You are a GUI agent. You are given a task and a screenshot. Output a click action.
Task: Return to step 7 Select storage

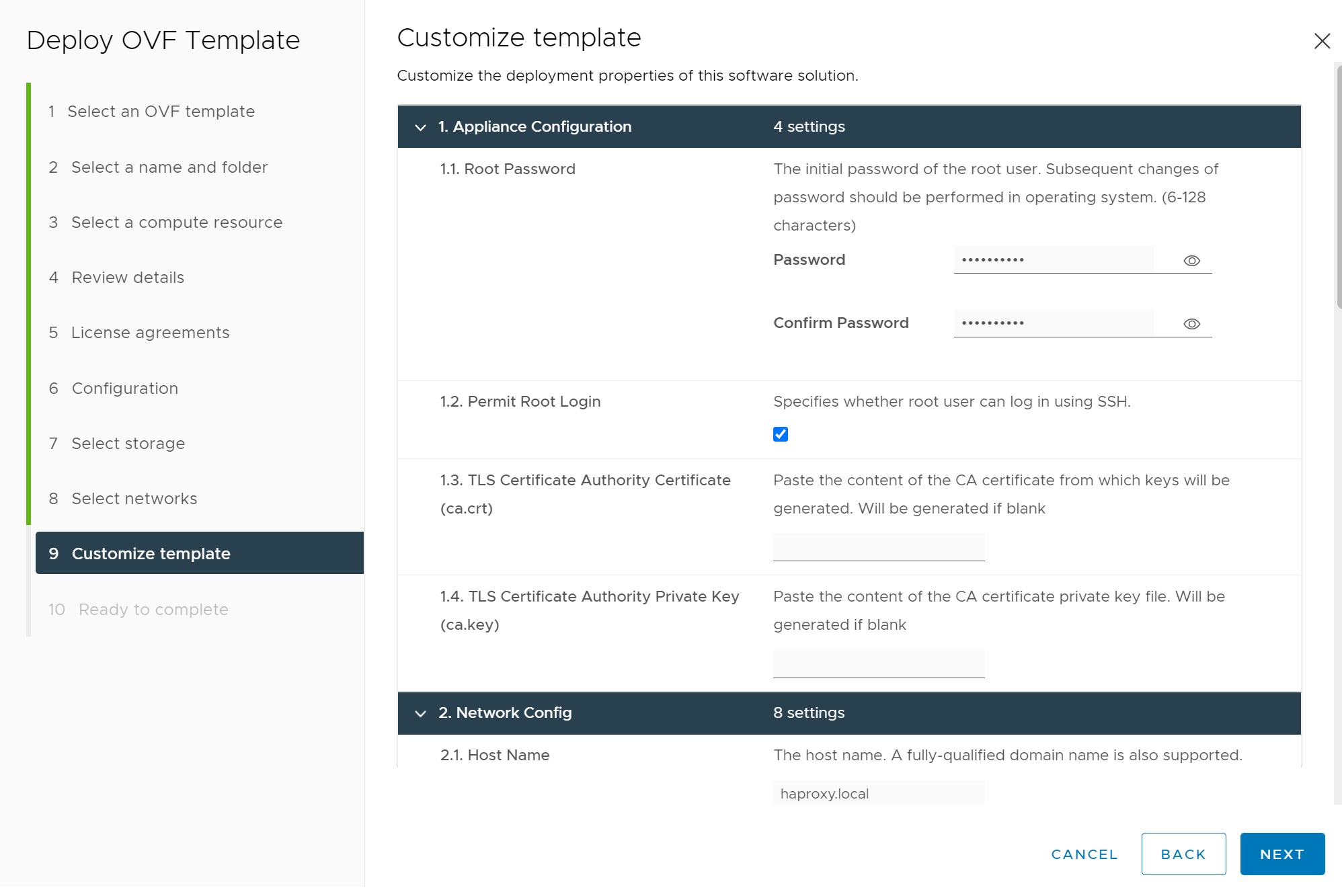coord(128,444)
